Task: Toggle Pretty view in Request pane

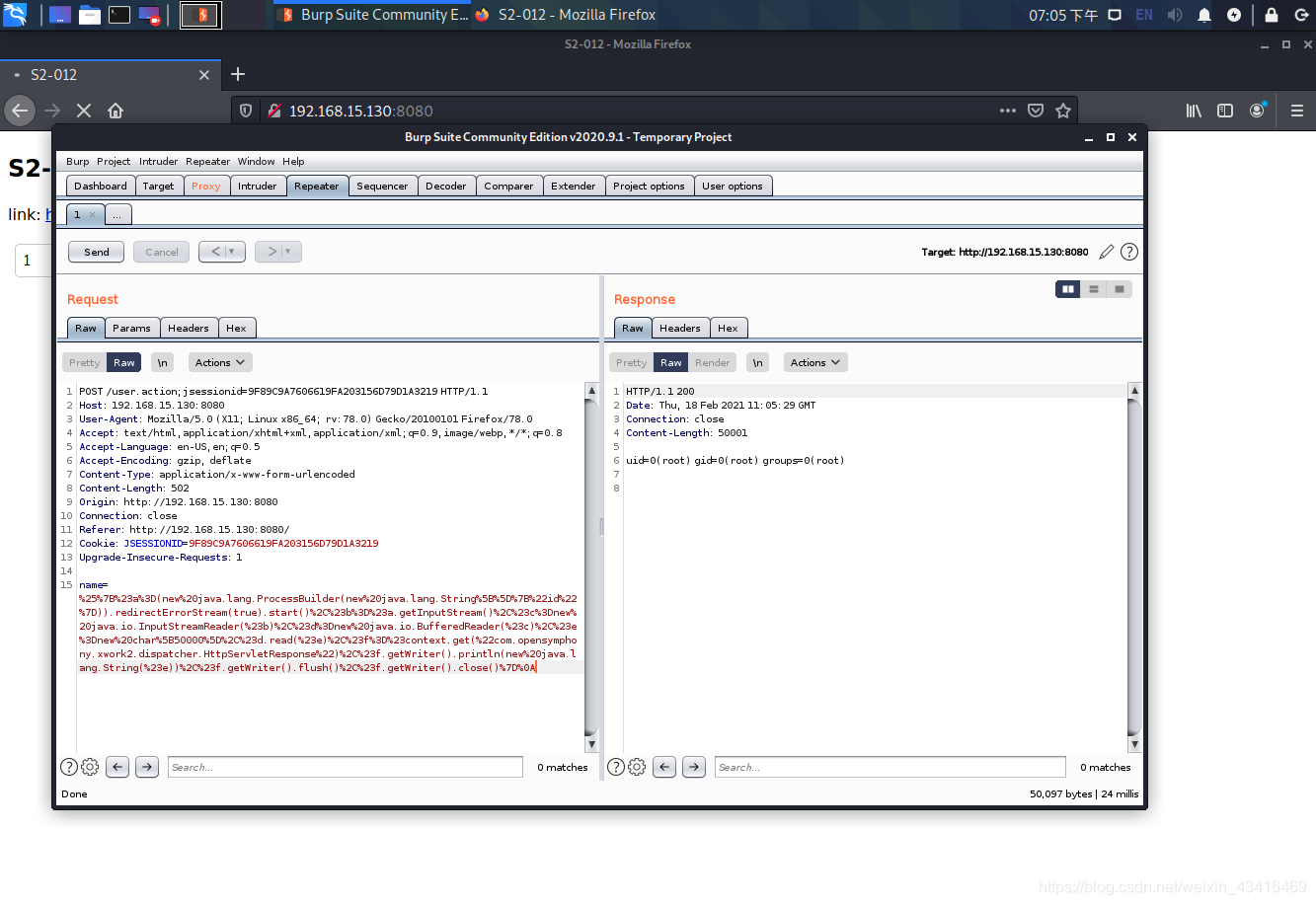Action: click(x=85, y=362)
